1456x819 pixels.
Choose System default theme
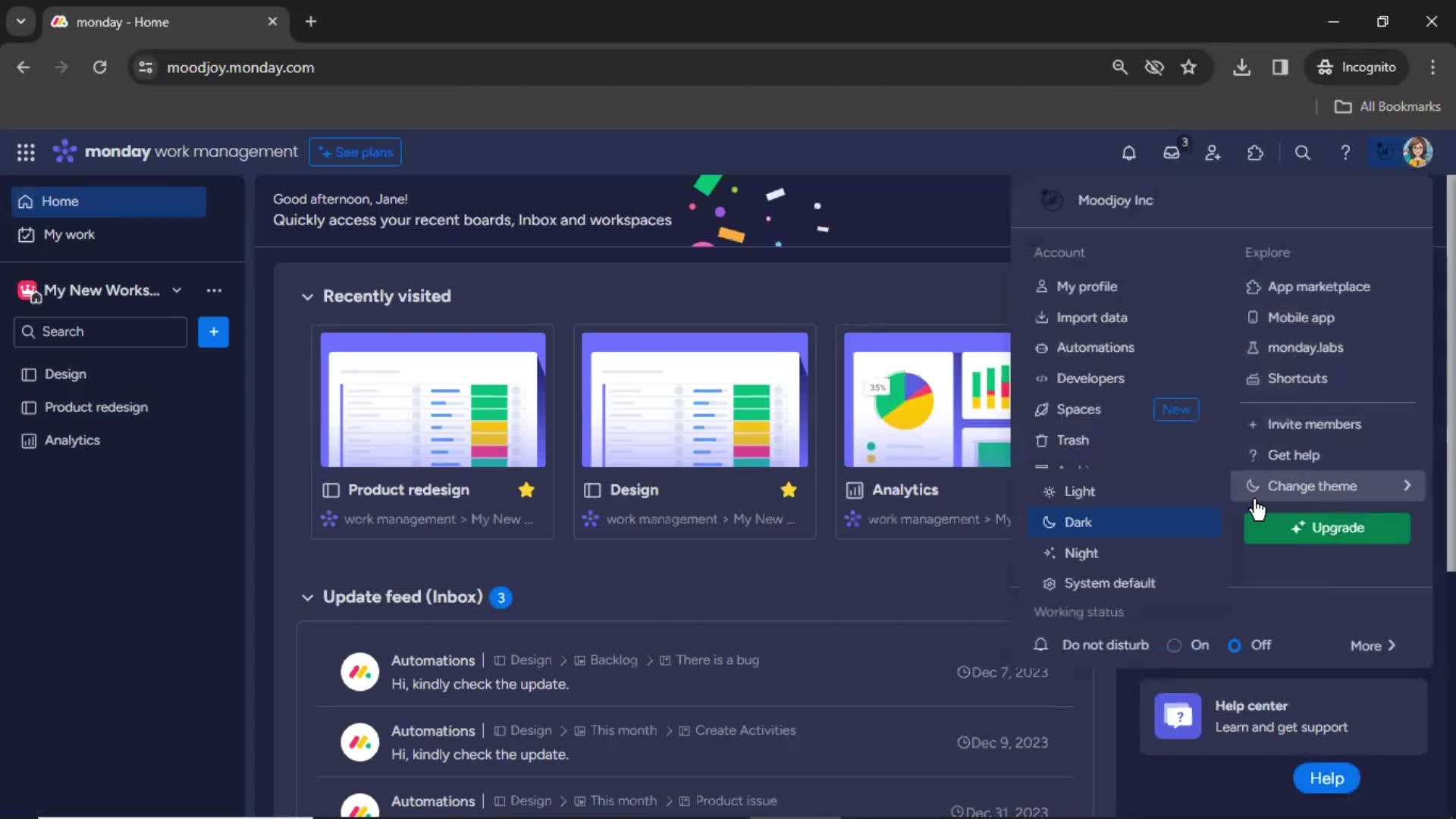[1124, 583]
